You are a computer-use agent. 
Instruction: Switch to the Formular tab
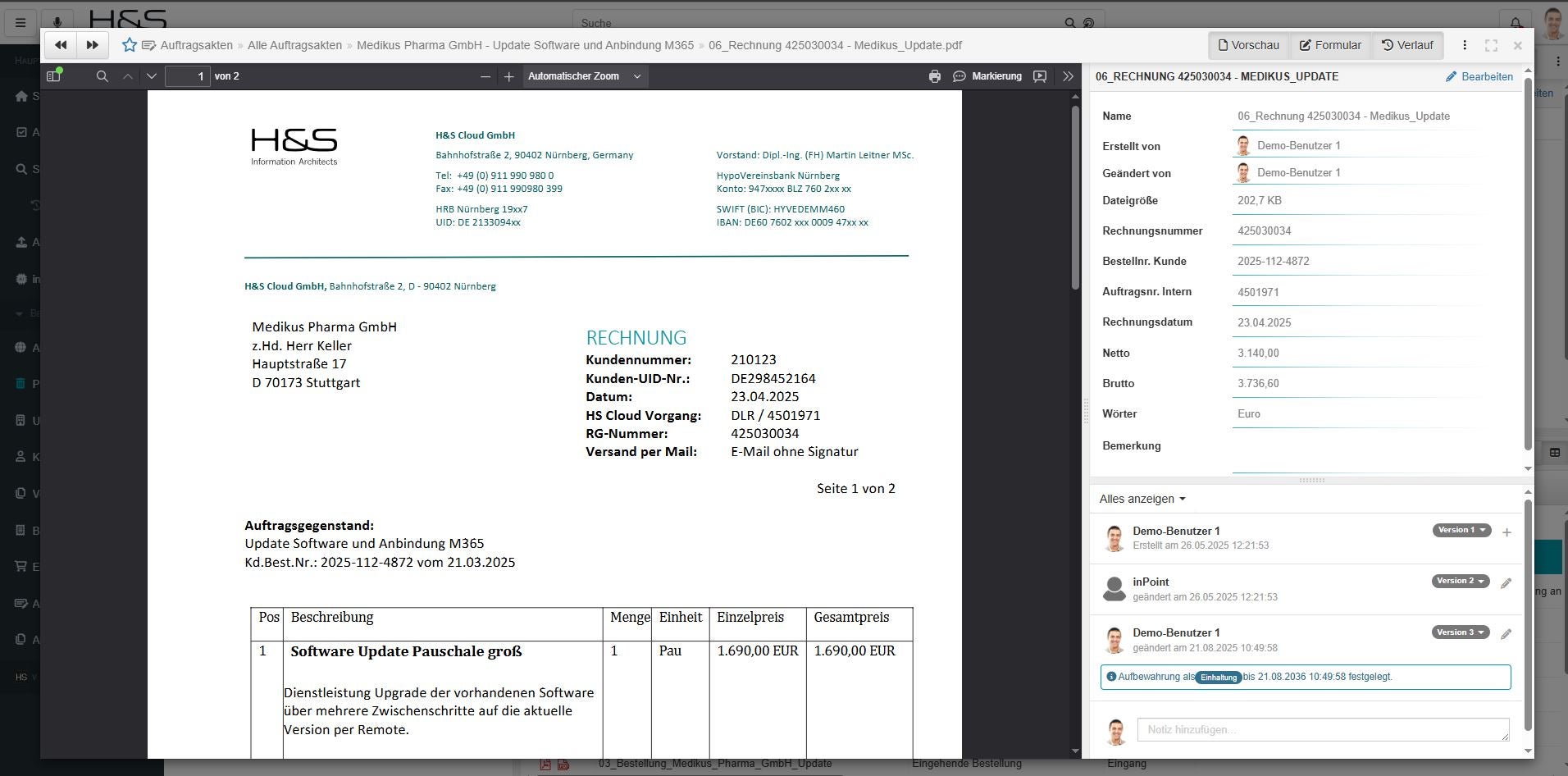click(1330, 45)
